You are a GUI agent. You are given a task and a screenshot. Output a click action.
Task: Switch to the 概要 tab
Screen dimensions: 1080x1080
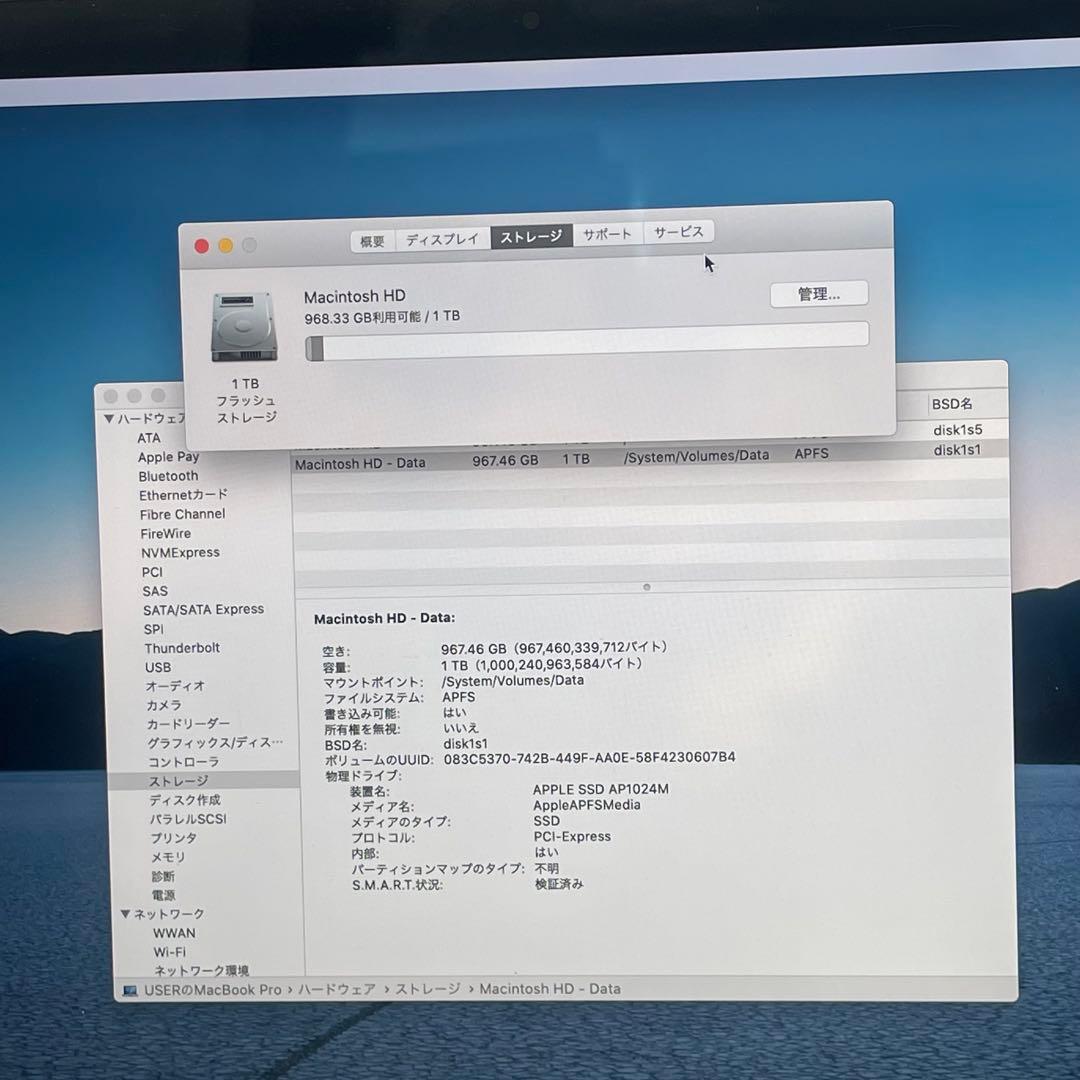(373, 236)
